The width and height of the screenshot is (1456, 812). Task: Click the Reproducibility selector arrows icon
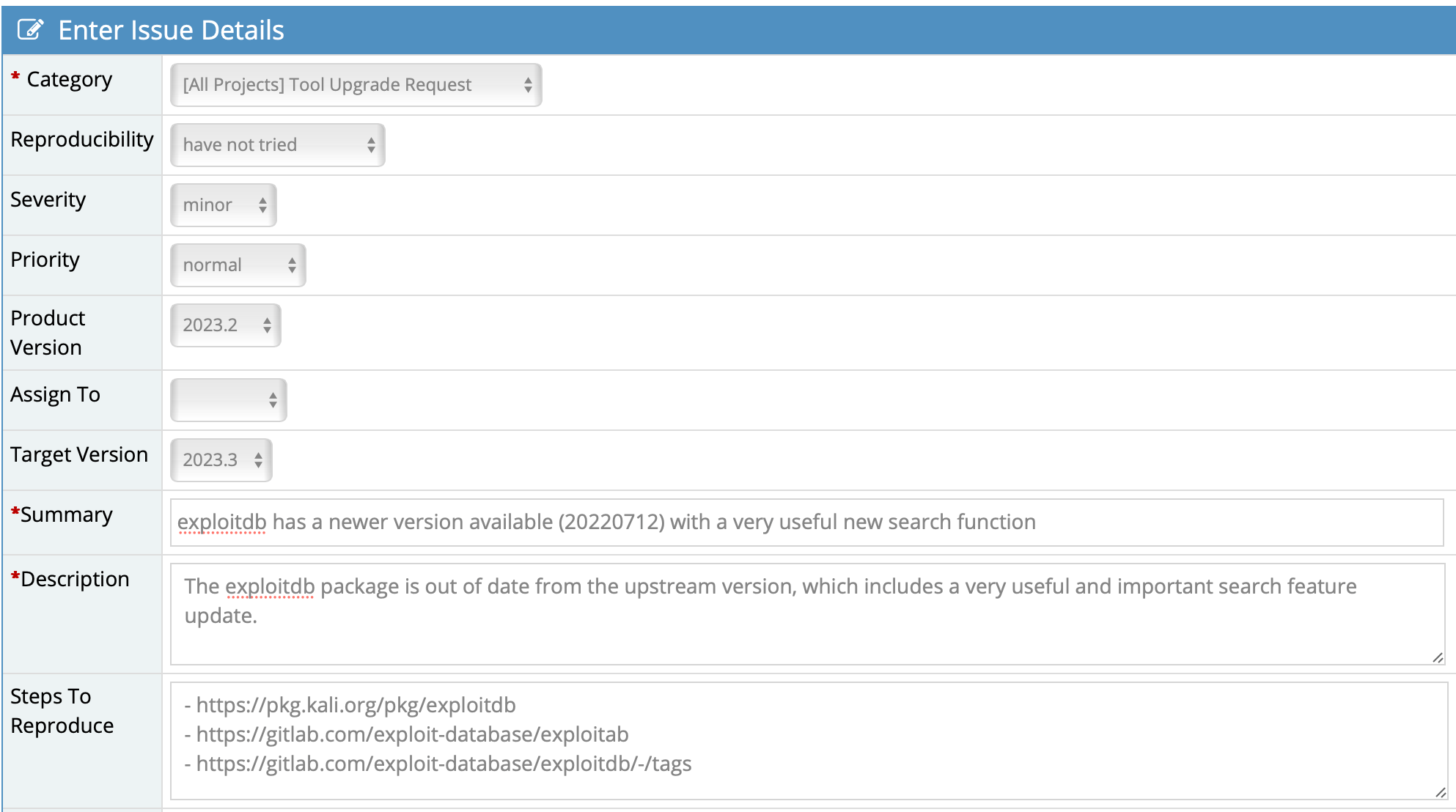click(371, 145)
